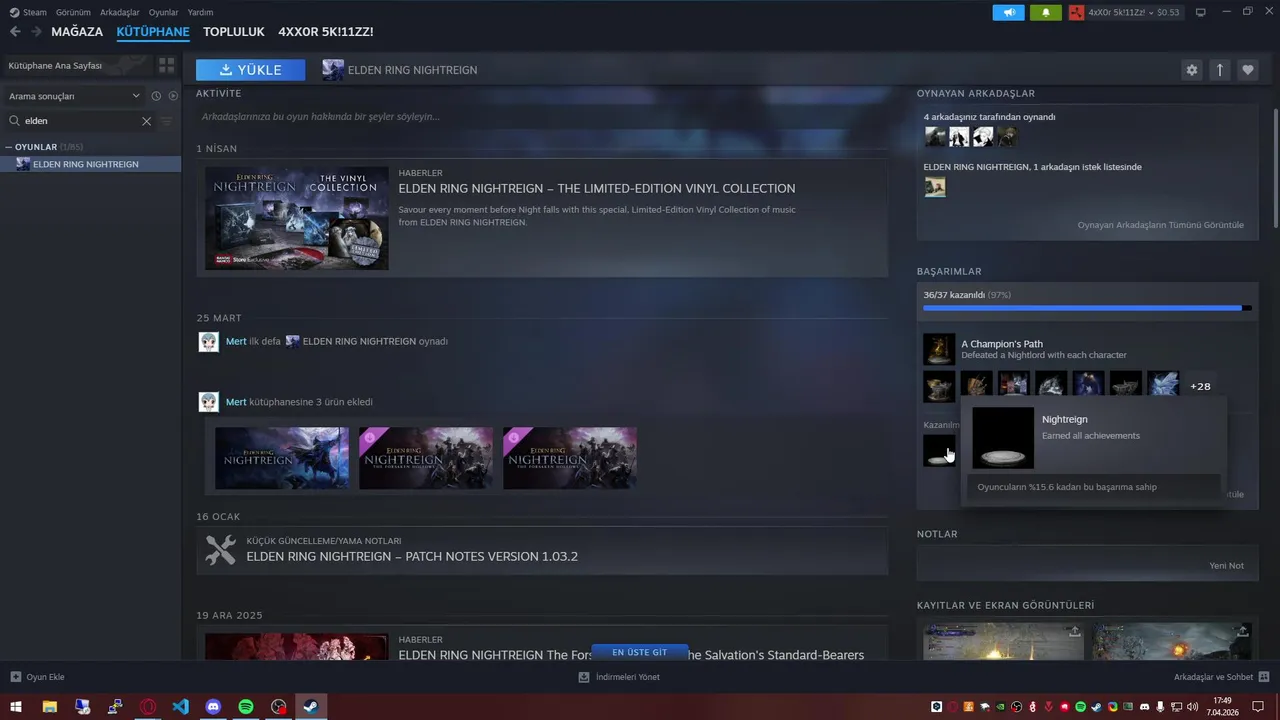Viewport: 1280px width, 720px height.
Task: Open İndirmeleri Yönet downloads manager
Action: (619, 677)
